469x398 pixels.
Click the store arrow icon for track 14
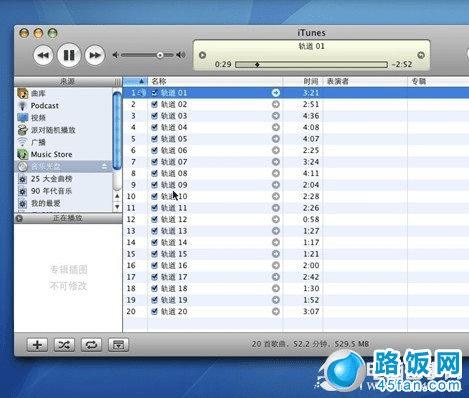click(276, 242)
